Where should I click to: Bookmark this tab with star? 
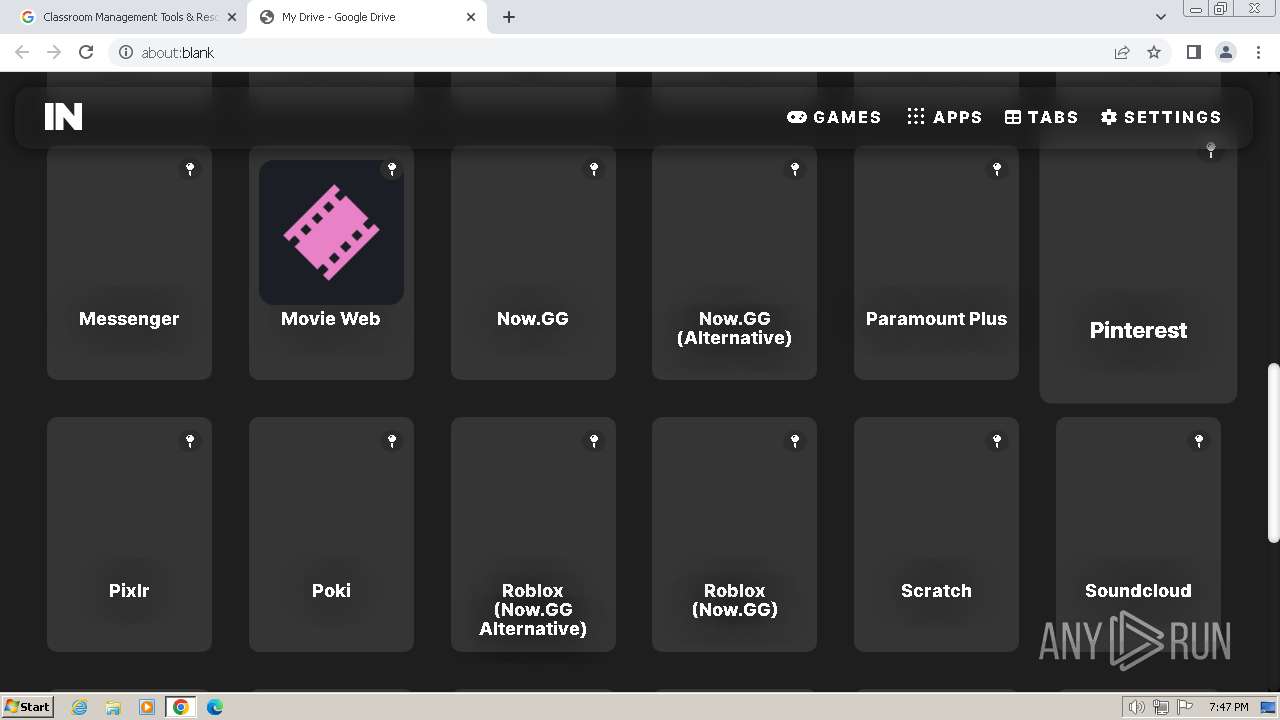coord(1154,52)
